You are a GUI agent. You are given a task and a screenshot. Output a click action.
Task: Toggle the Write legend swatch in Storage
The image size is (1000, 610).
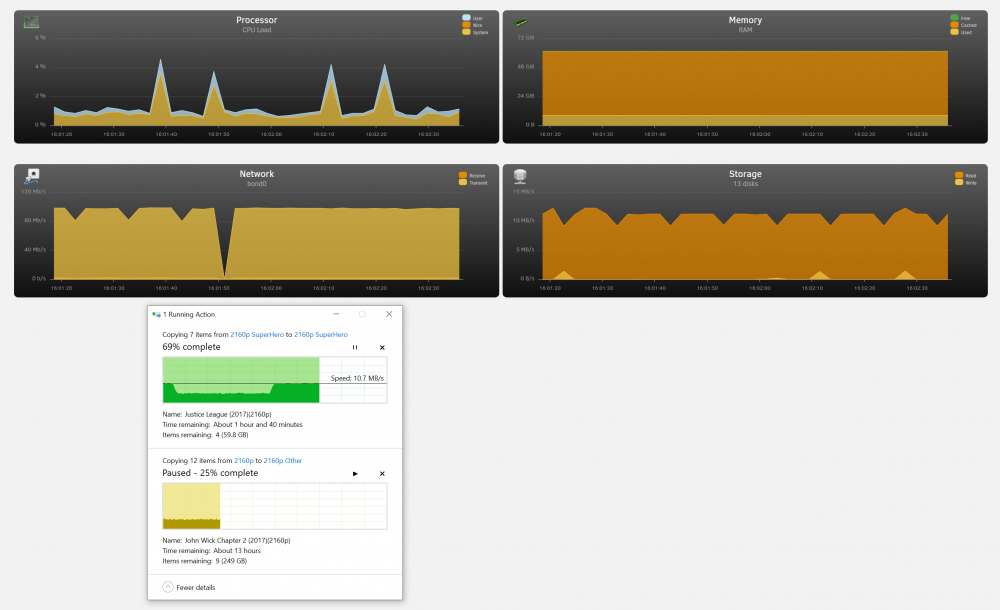(x=959, y=182)
